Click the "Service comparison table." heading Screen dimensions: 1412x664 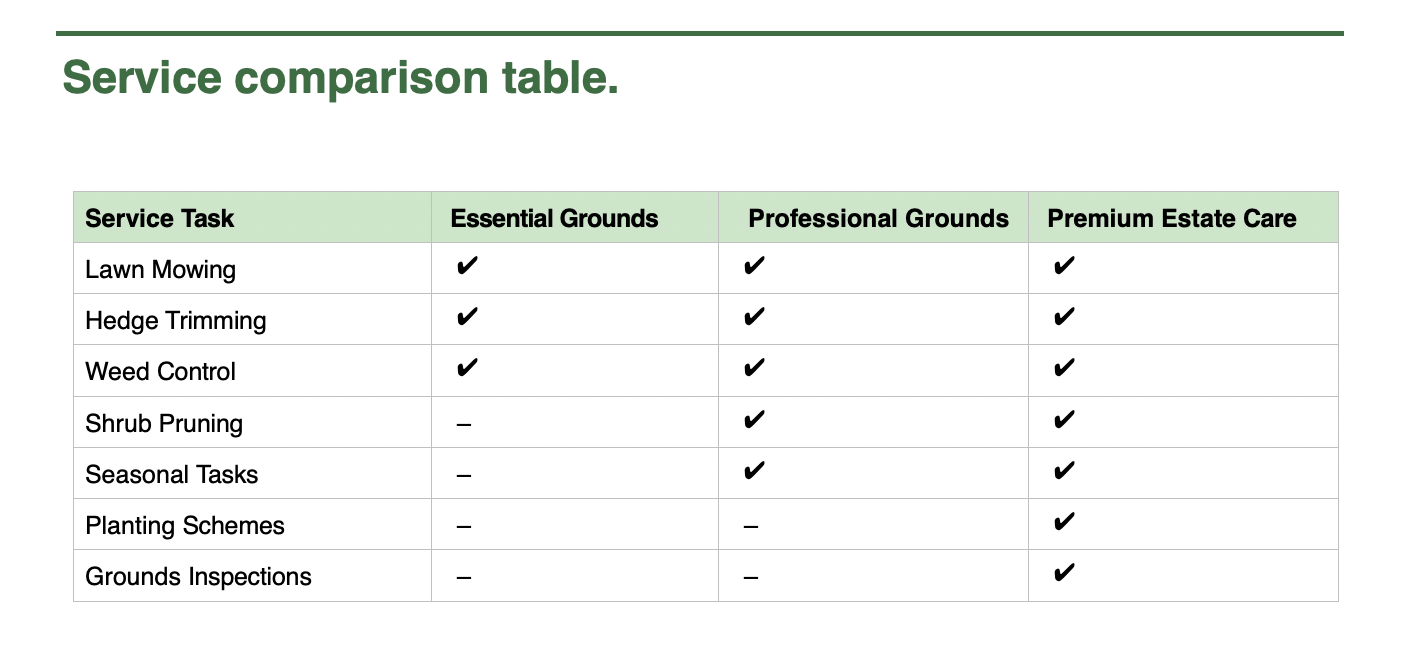click(340, 78)
